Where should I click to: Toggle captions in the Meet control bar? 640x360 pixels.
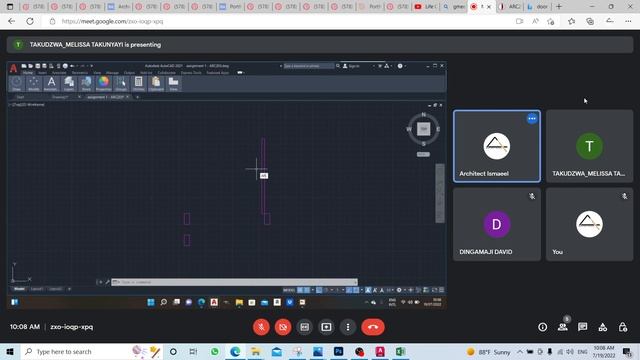point(304,327)
